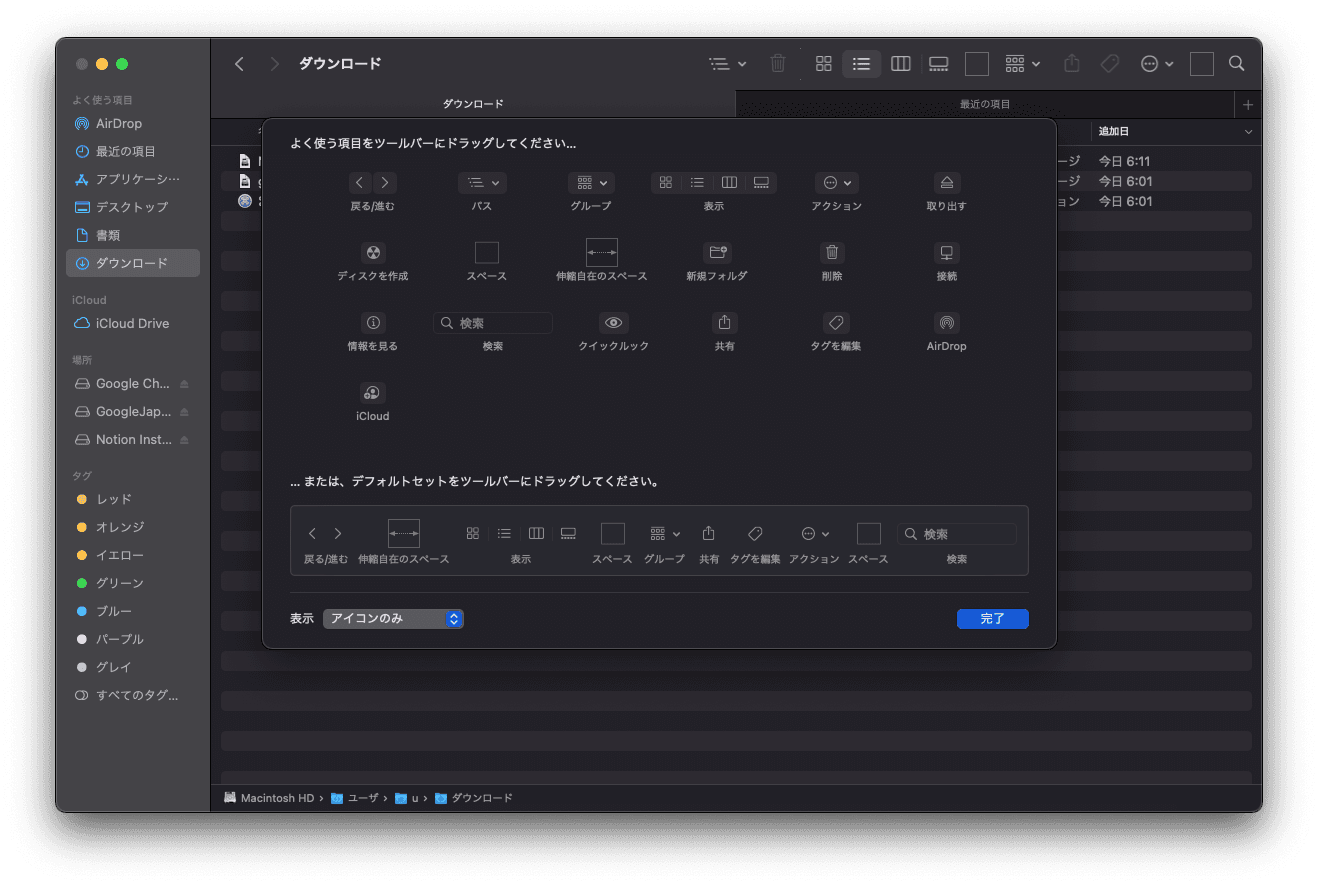
Task: Open the グループ item in palette
Action: point(591,182)
